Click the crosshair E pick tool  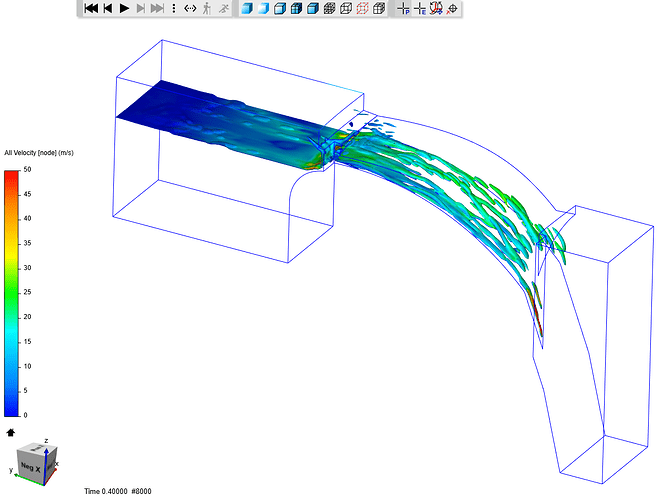(x=420, y=8)
